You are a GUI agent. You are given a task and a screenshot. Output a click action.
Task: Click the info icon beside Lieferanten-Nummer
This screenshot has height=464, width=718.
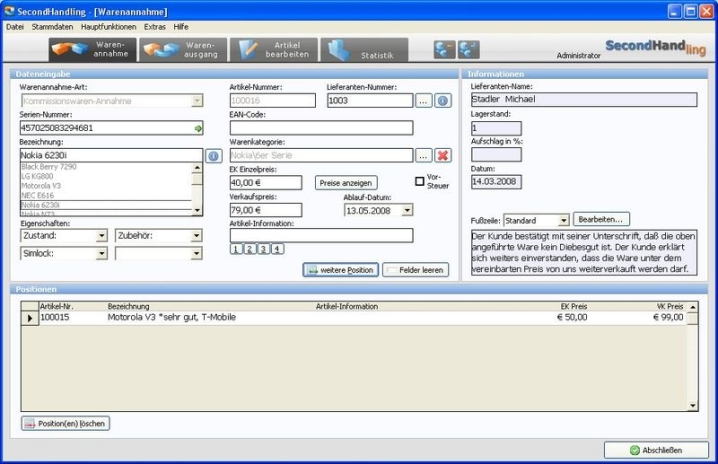(442, 101)
